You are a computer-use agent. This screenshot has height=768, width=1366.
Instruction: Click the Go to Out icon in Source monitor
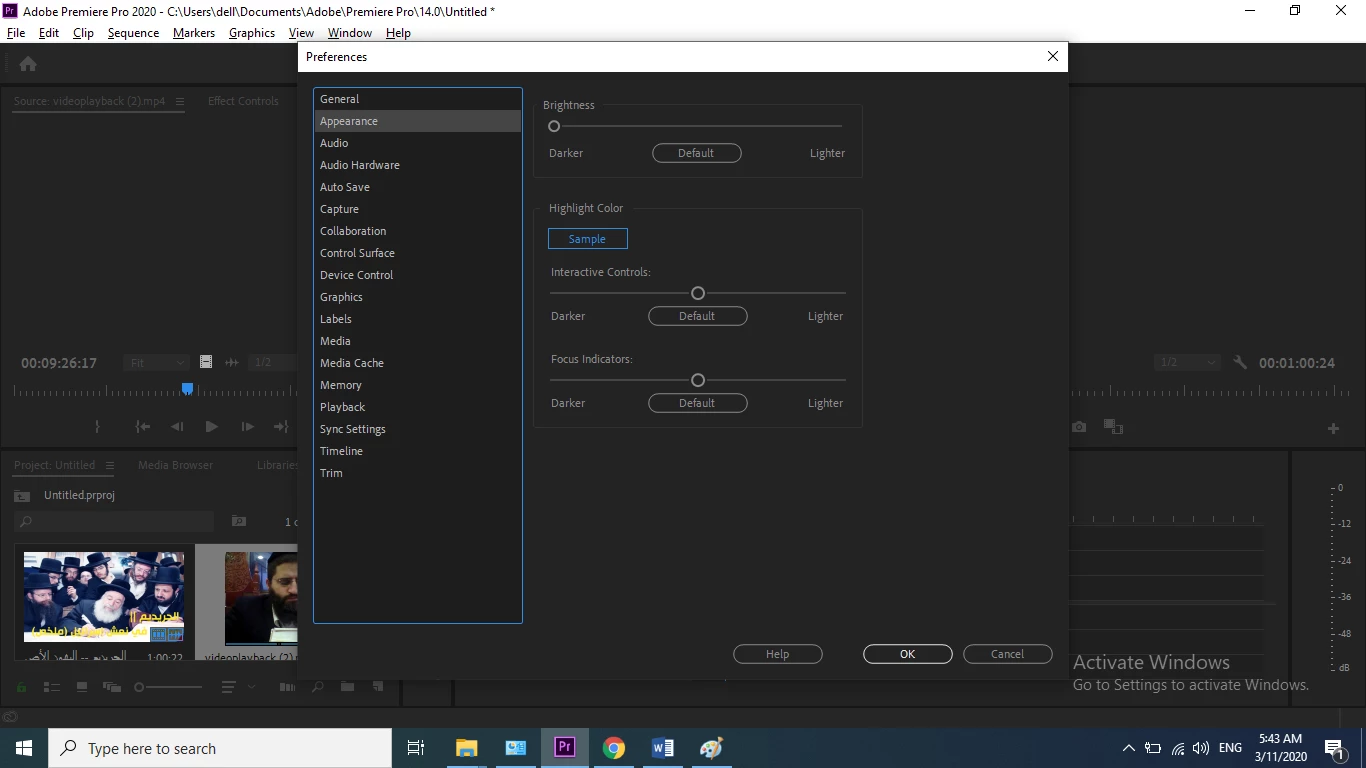tap(281, 427)
